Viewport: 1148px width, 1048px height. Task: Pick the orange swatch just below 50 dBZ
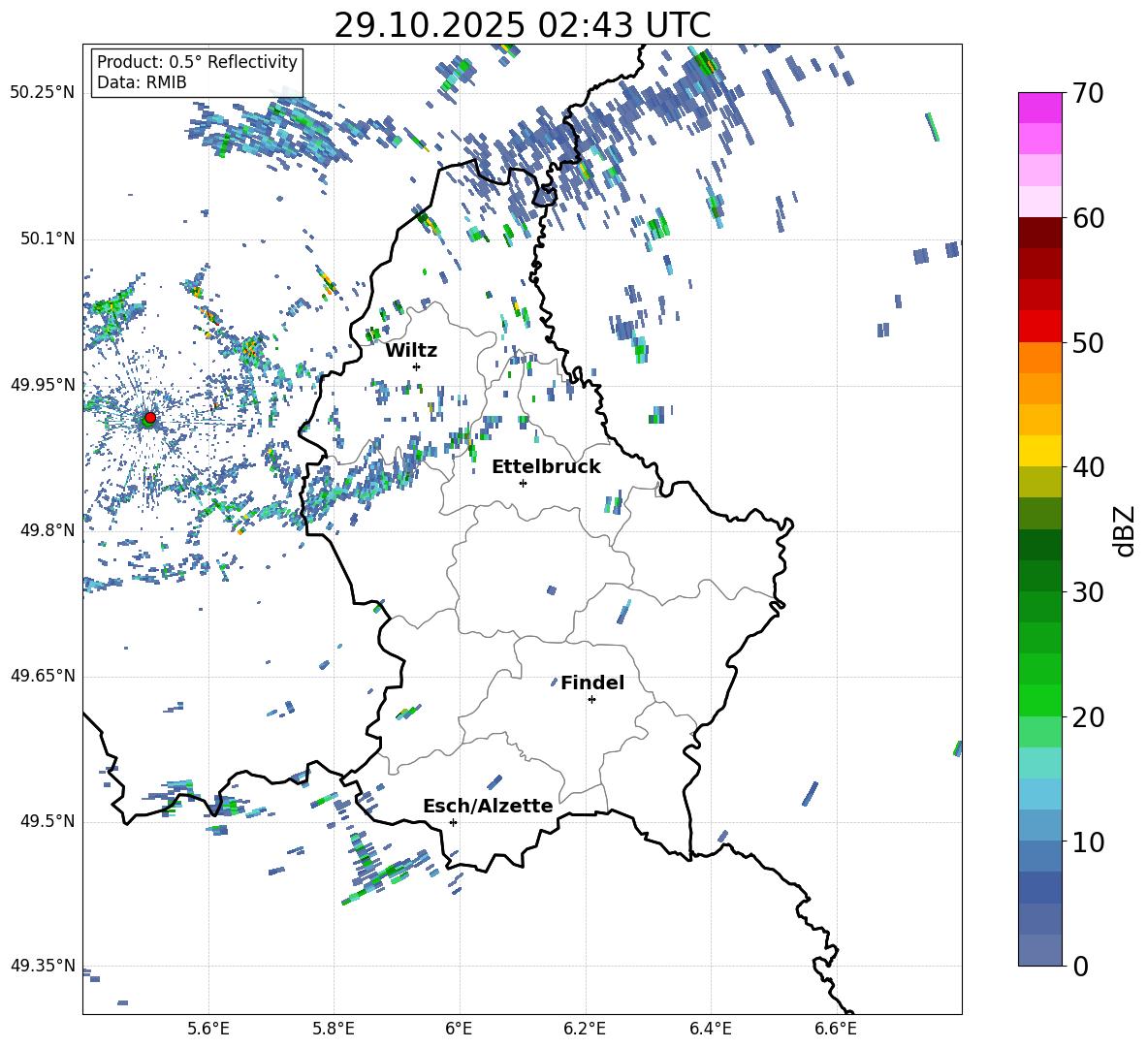tap(1040, 357)
